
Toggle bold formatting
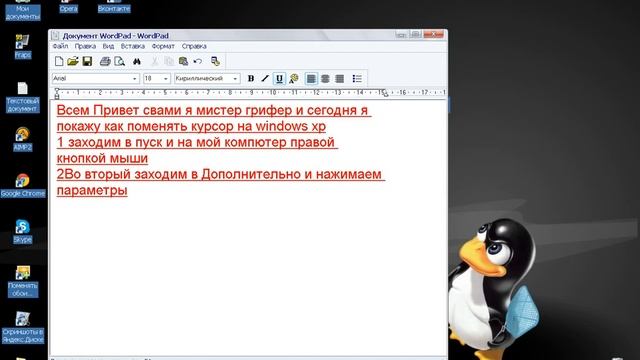point(251,78)
